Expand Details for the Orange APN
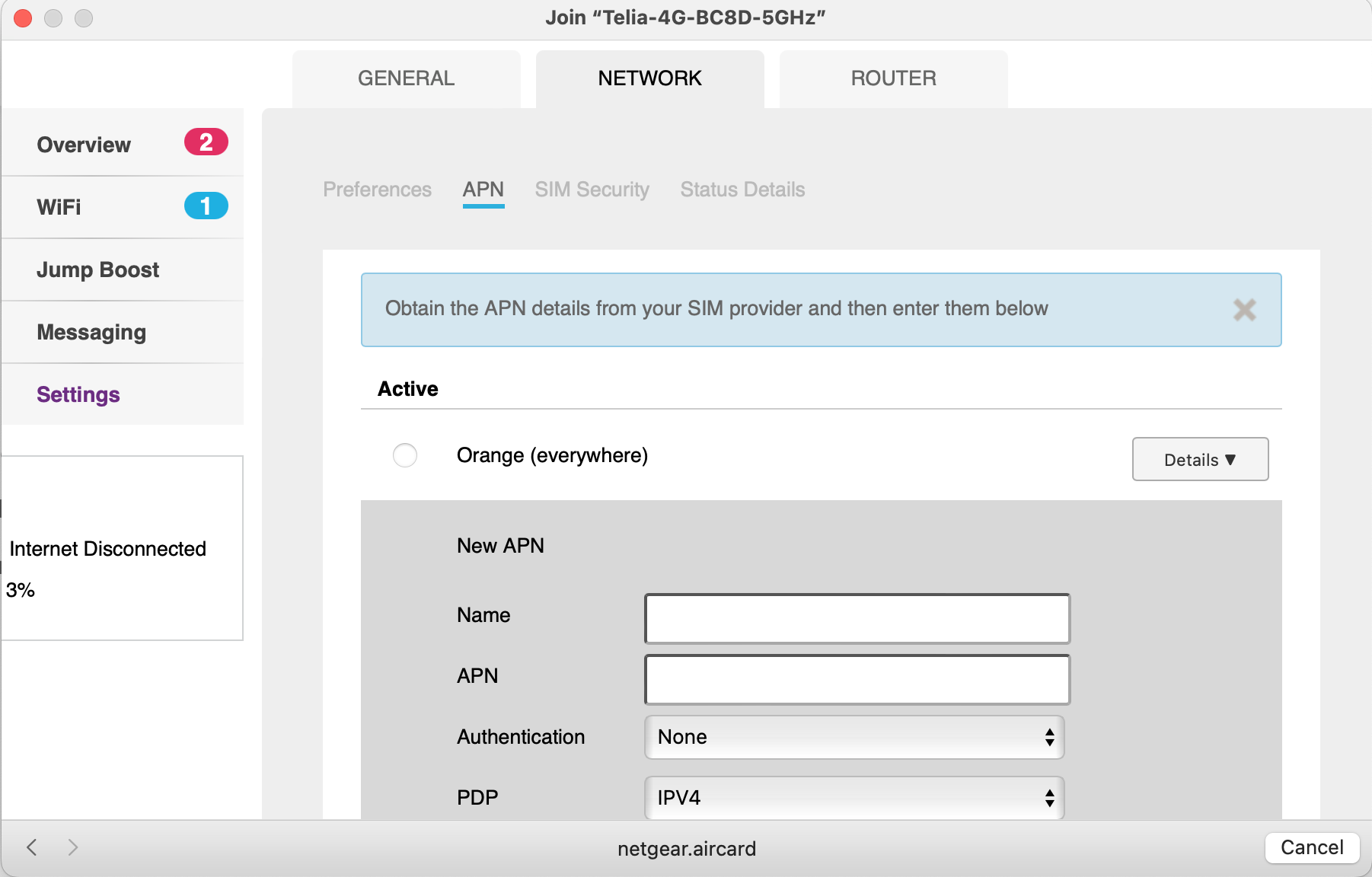 (1200, 459)
